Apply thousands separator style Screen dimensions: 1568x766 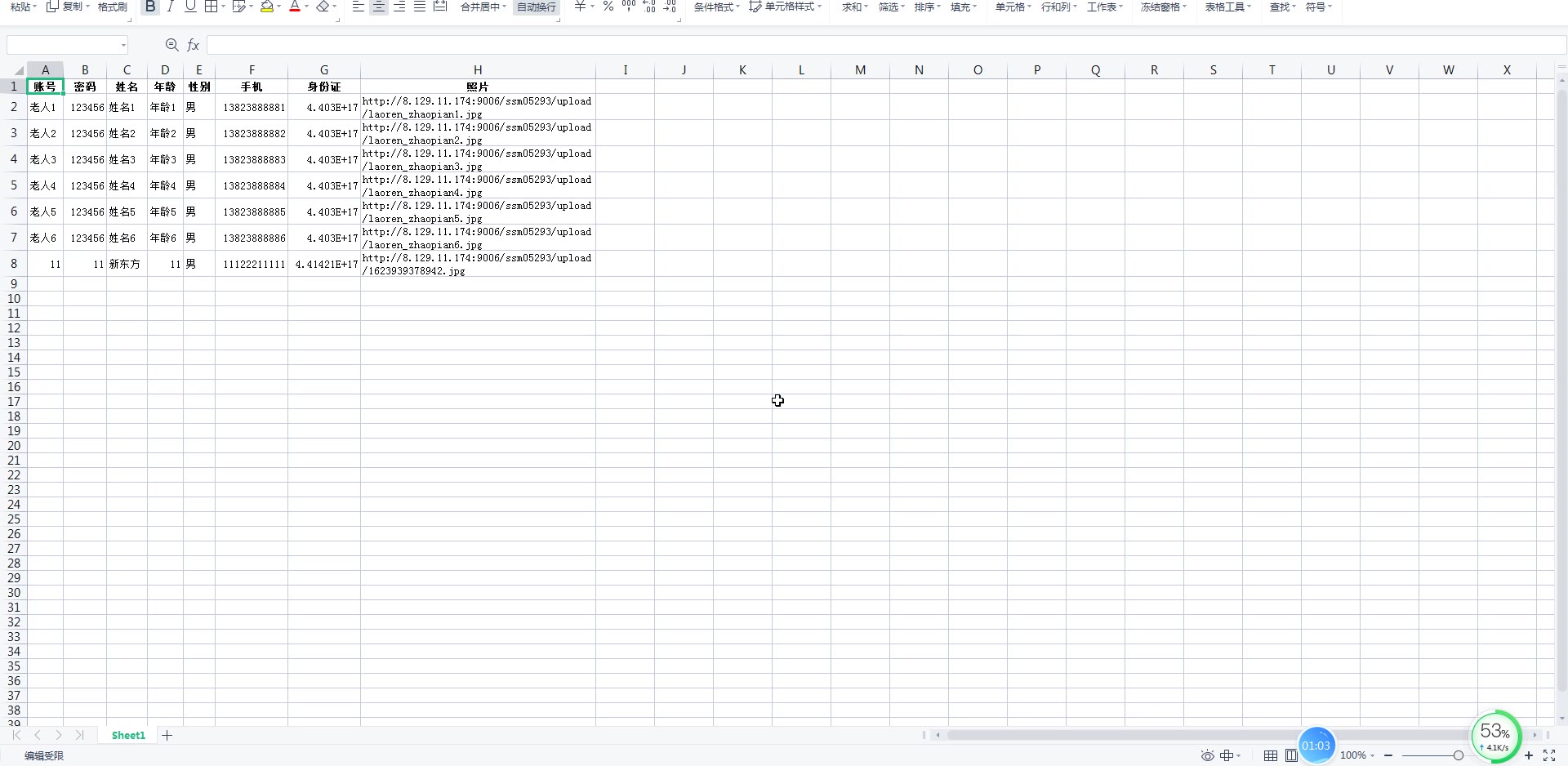629,7
